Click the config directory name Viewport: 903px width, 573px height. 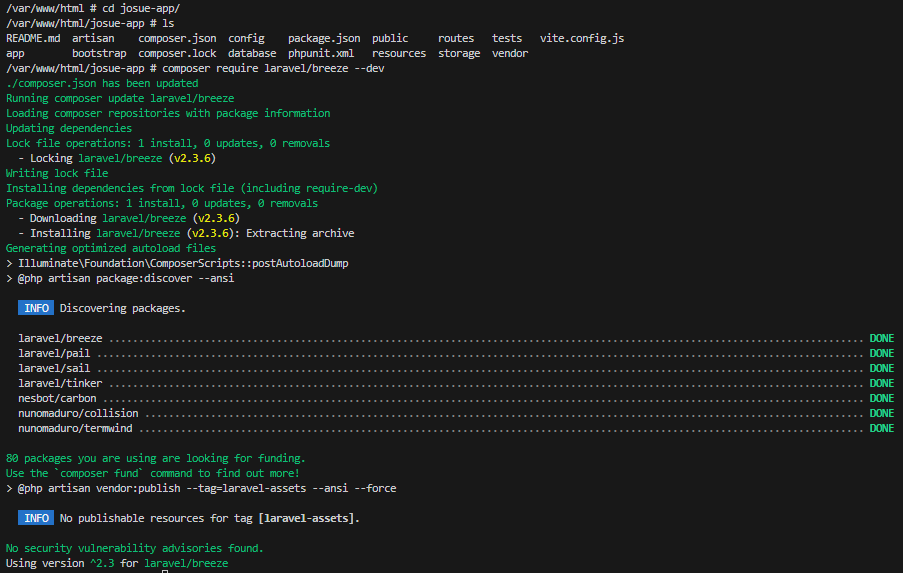pos(246,39)
